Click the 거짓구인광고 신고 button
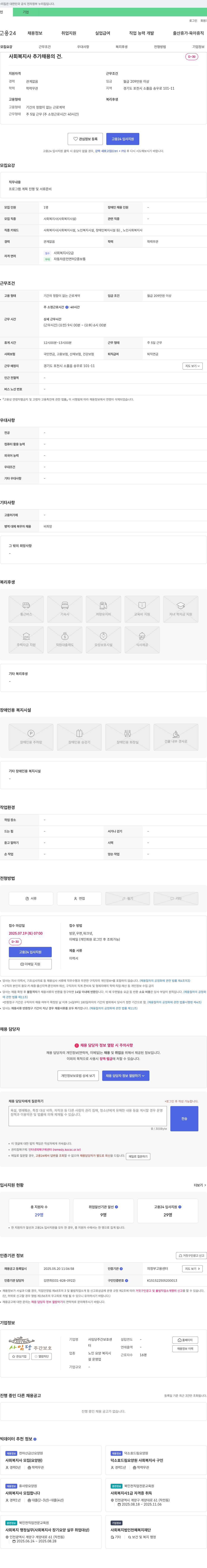Viewport: 207px width, 1568px height. pos(192,1256)
